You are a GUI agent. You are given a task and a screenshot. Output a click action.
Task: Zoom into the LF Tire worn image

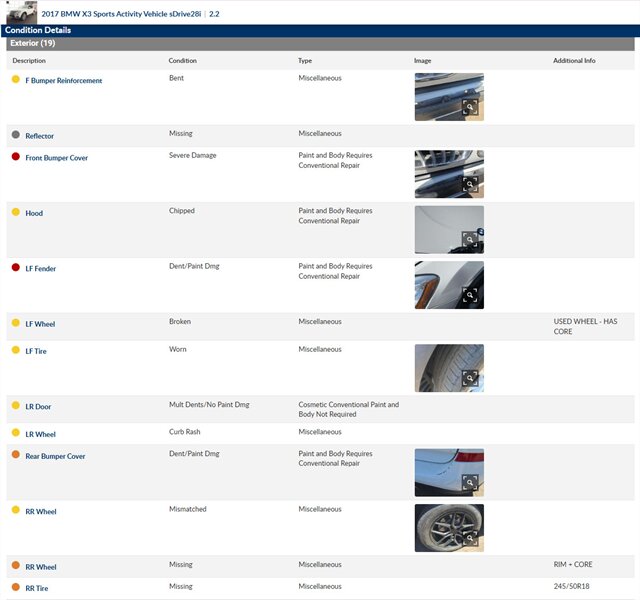coord(470,378)
